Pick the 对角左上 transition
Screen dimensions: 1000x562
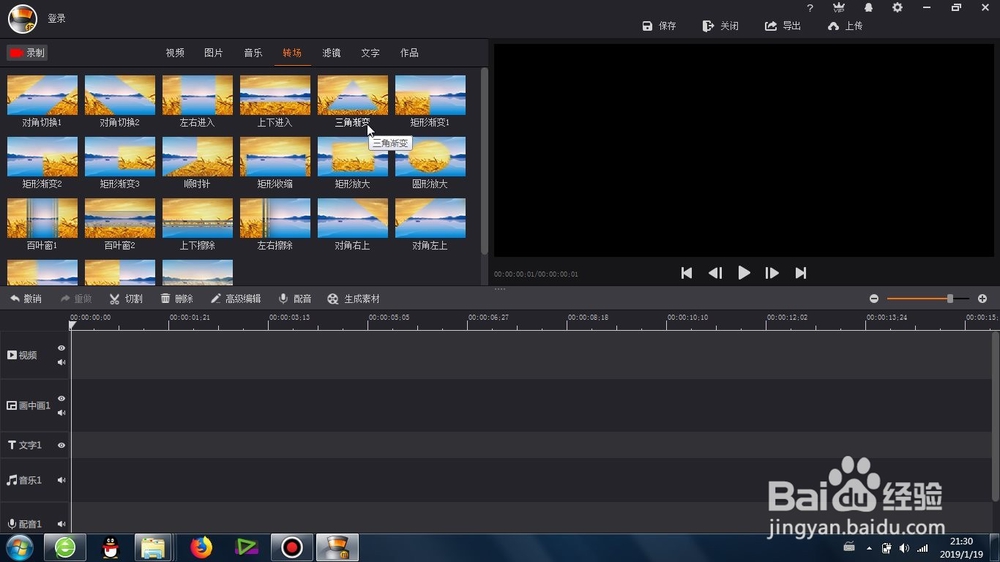(430, 218)
